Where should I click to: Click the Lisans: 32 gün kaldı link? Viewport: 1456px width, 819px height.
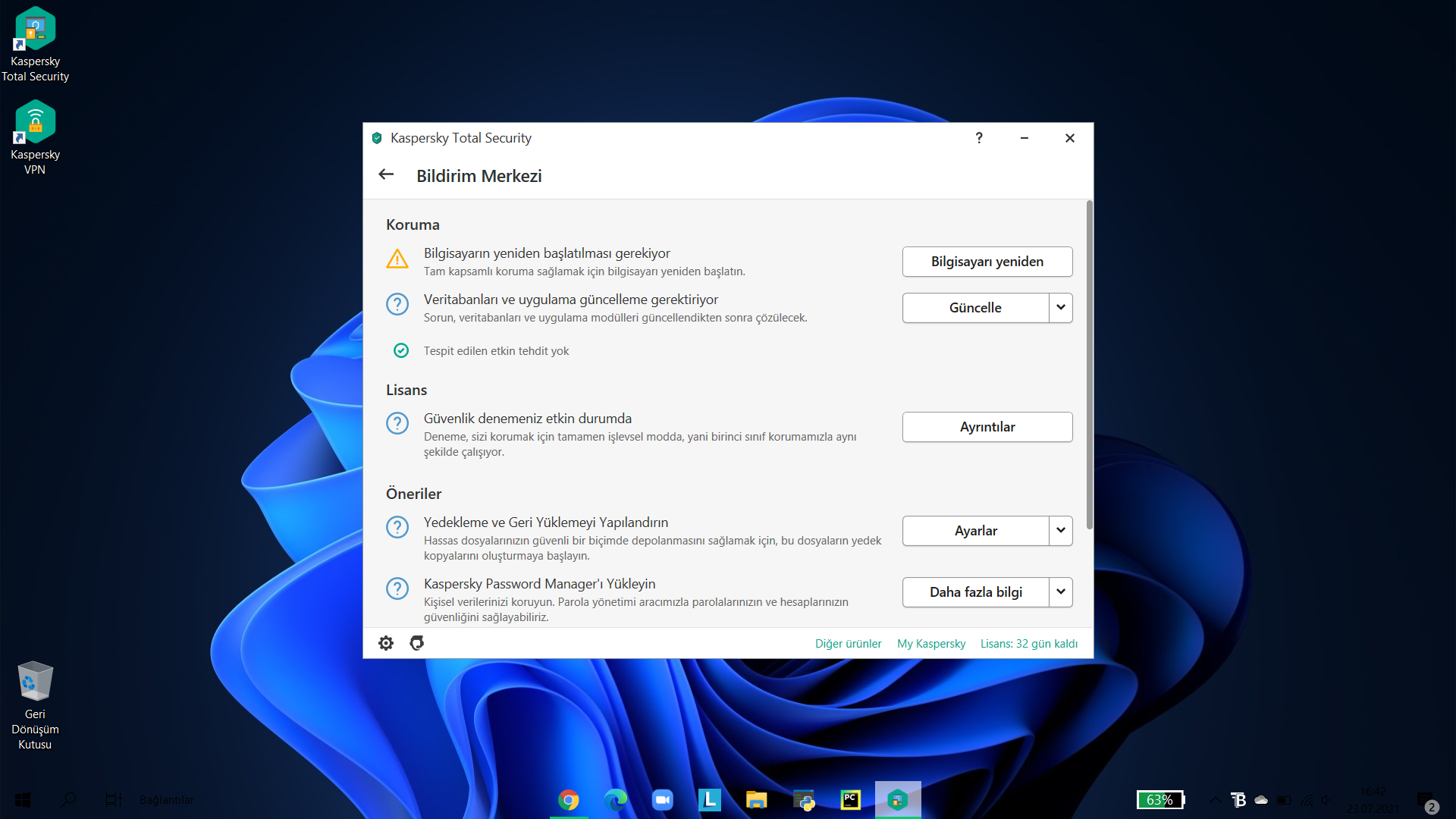(x=1028, y=644)
